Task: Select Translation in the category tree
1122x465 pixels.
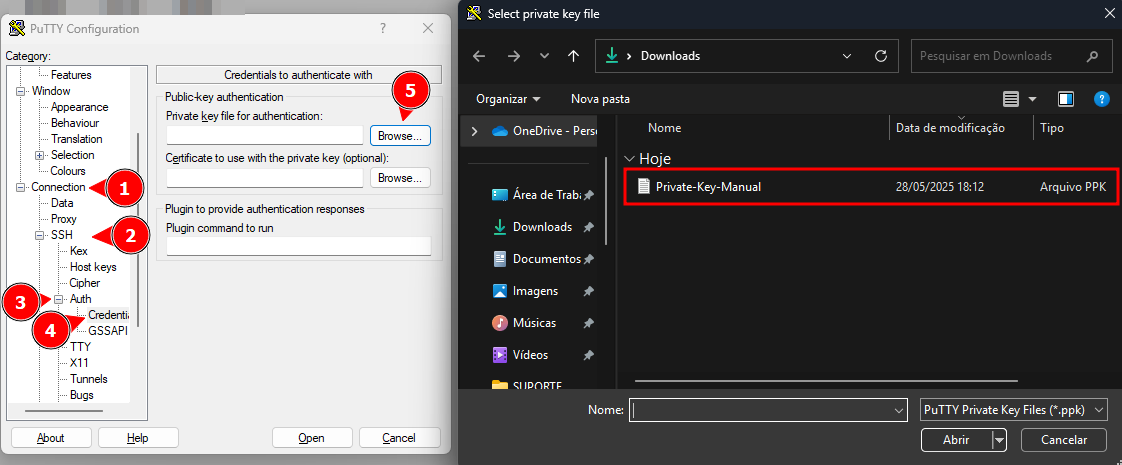Action: (x=77, y=139)
